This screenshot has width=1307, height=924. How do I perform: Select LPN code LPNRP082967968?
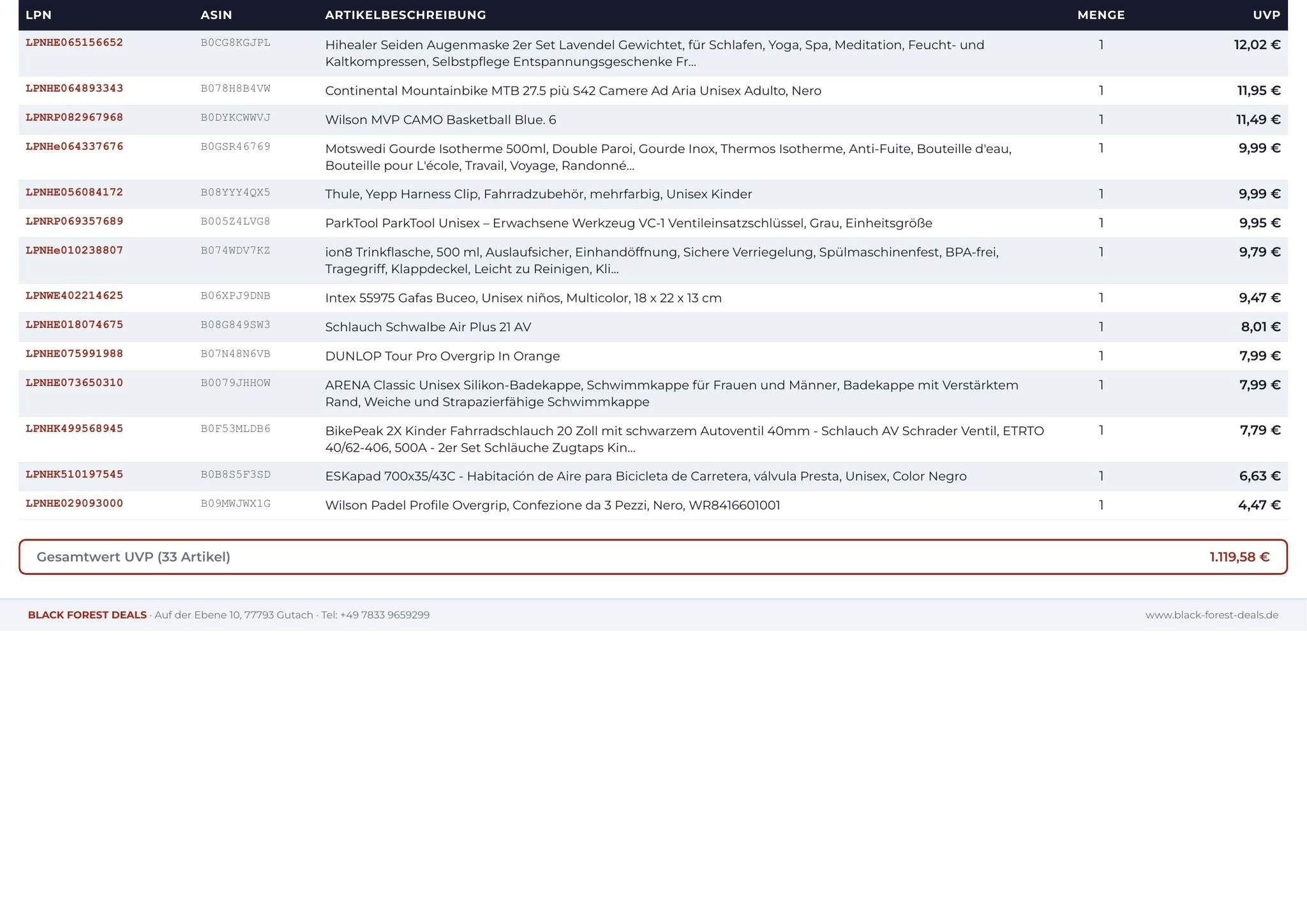[74, 117]
